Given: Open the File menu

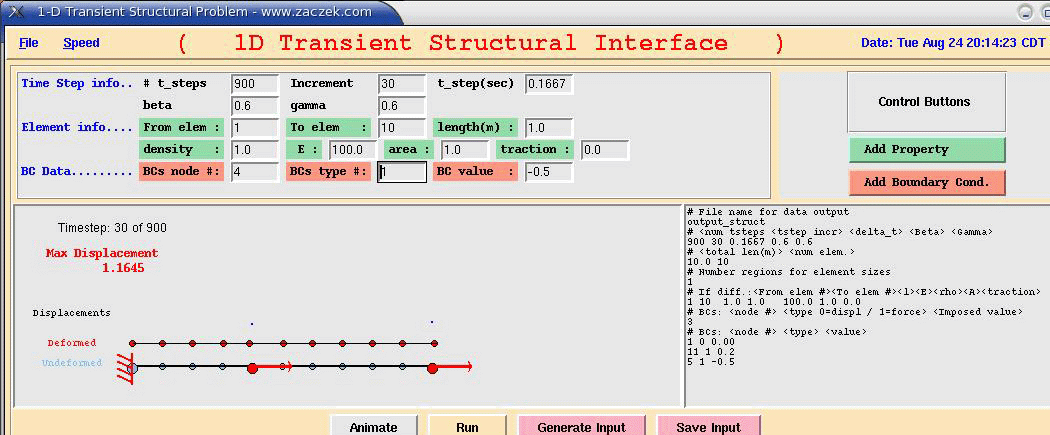Looking at the screenshot, I should click(x=28, y=43).
